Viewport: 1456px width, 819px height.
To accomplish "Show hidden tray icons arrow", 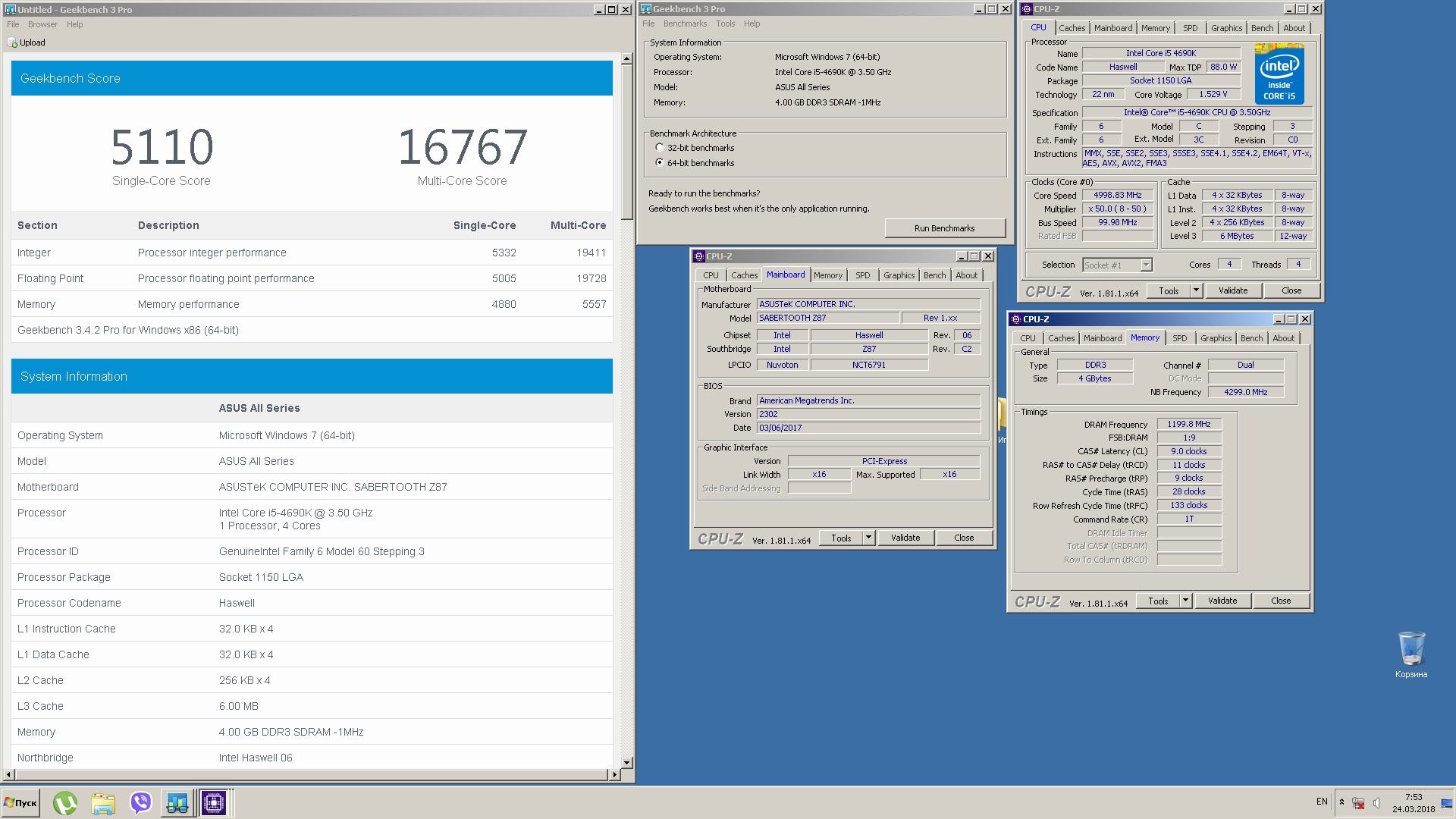I will [x=1341, y=802].
